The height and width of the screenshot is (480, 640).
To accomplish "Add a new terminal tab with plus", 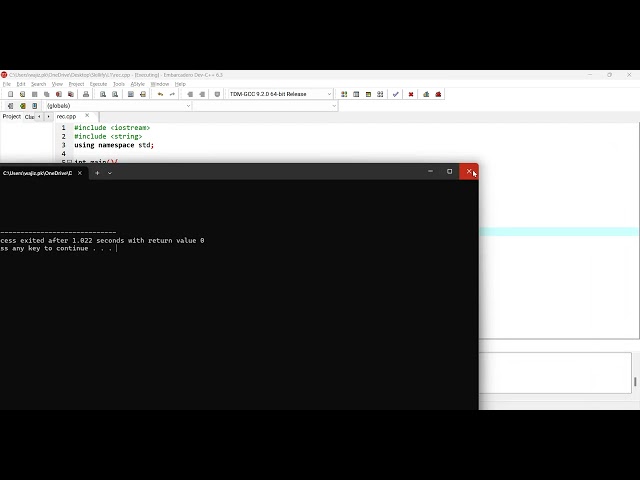I will click(x=97, y=173).
